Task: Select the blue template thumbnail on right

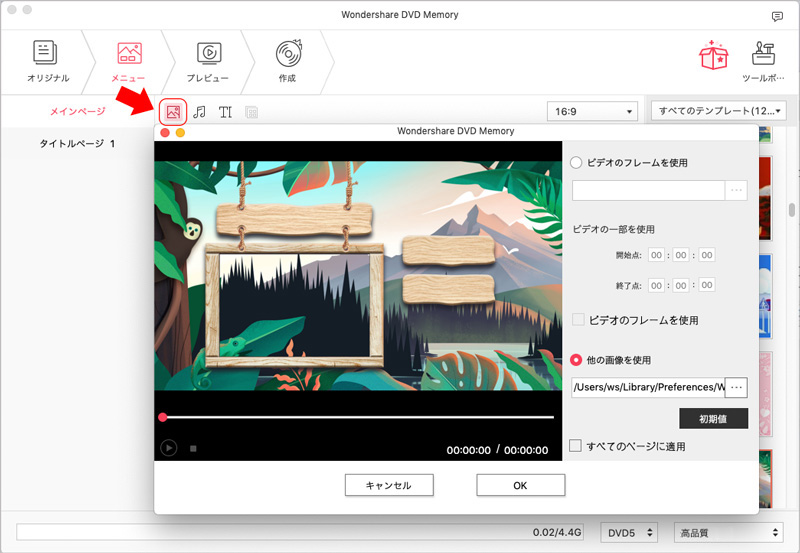Action: click(x=765, y=296)
